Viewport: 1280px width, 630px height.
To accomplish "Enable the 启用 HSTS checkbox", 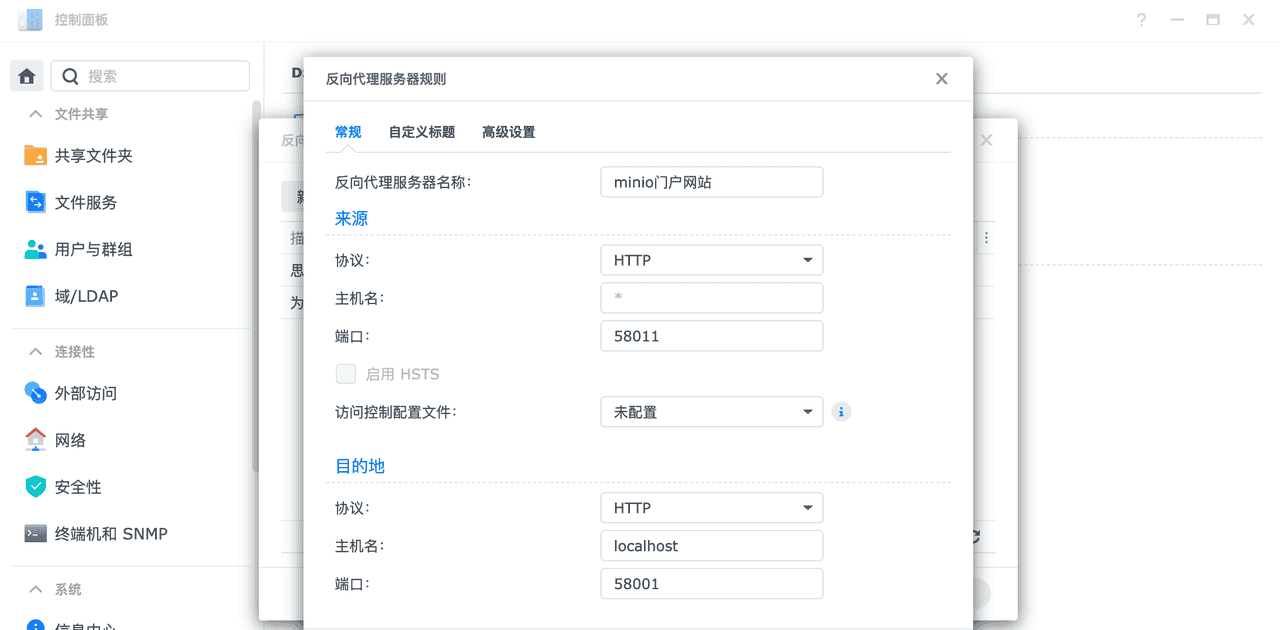I will point(345,373).
